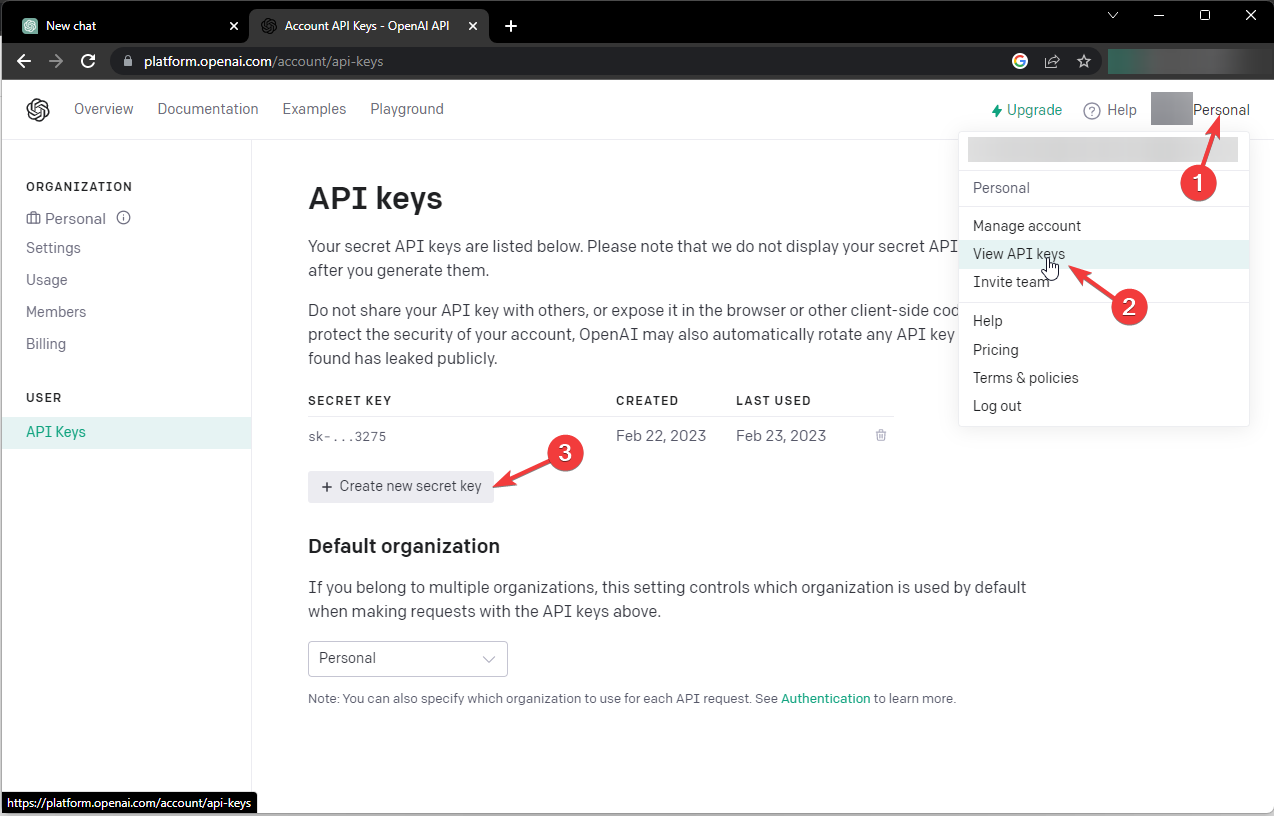1274x816 pixels.
Task: Click the Google icon in address bar
Action: (x=1020, y=61)
